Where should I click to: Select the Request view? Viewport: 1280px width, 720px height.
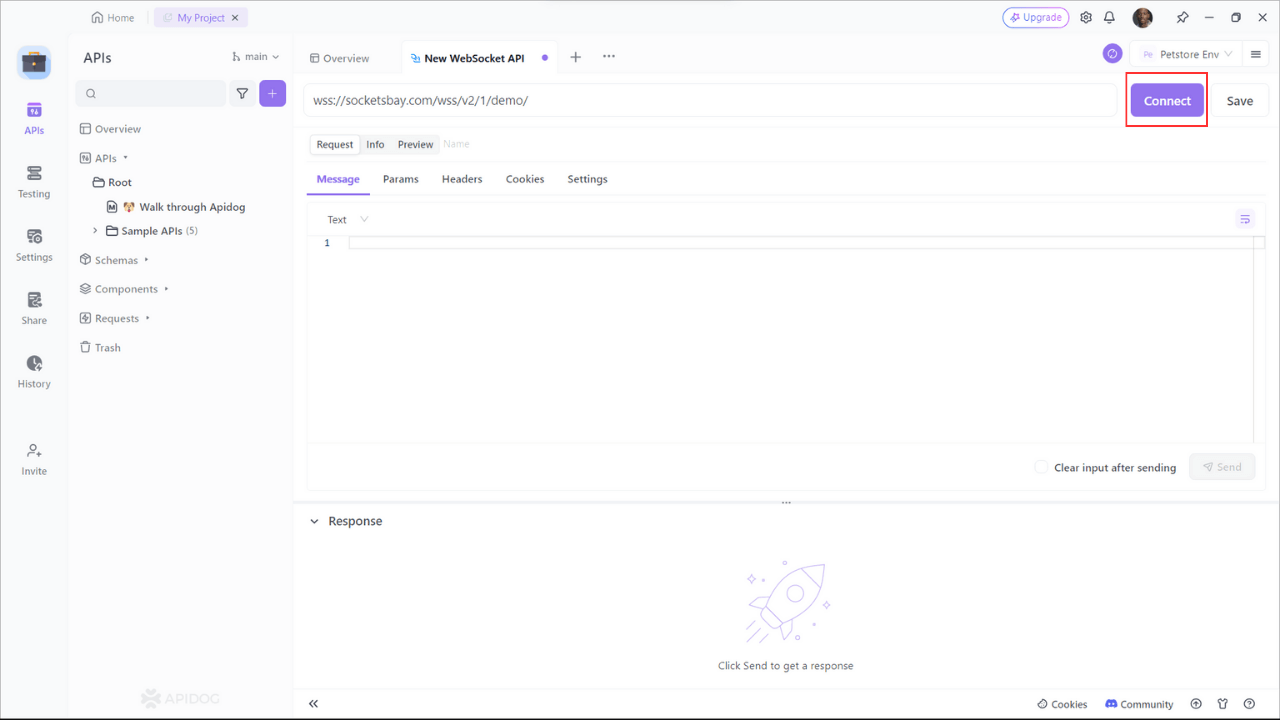tap(335, 144)
